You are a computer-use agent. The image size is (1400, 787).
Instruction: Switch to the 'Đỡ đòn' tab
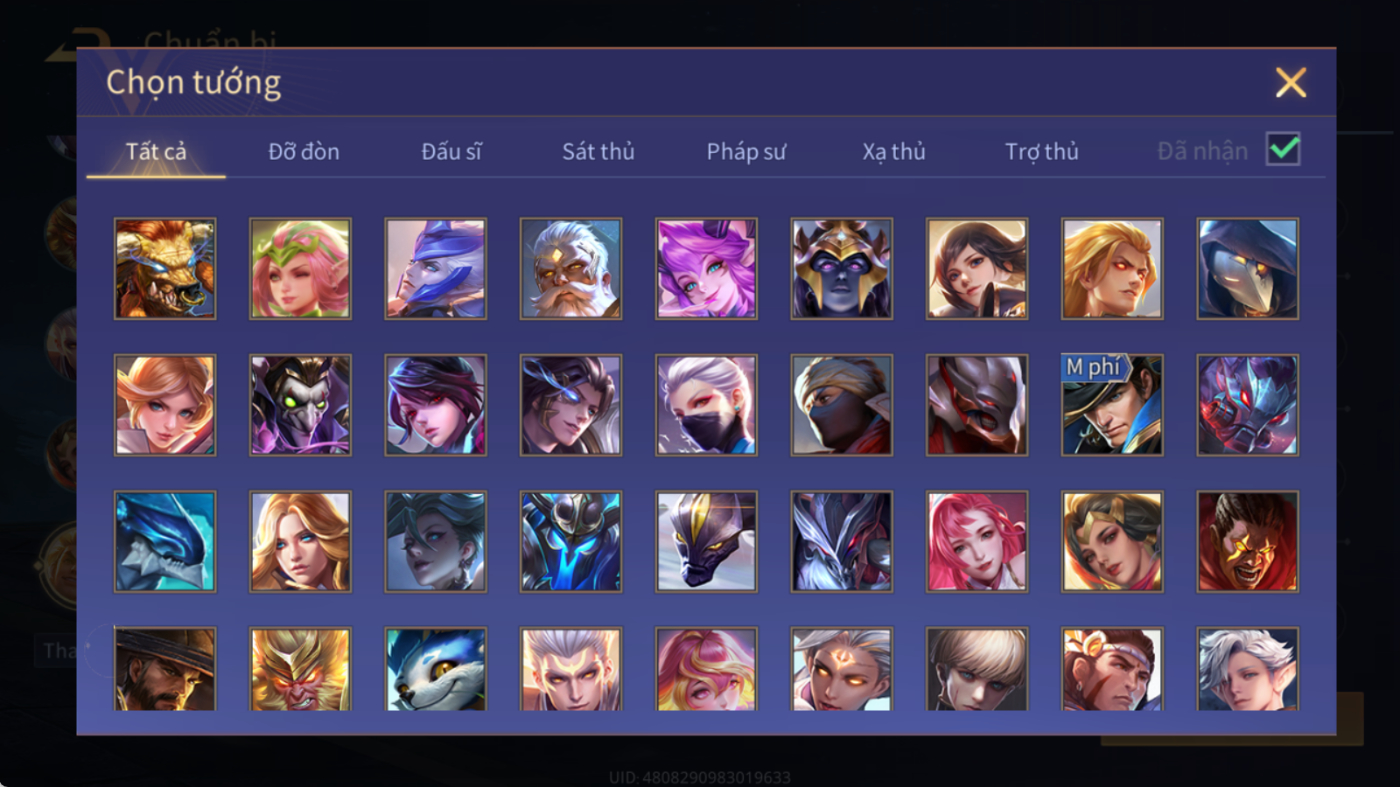click(x=304, y=151)
